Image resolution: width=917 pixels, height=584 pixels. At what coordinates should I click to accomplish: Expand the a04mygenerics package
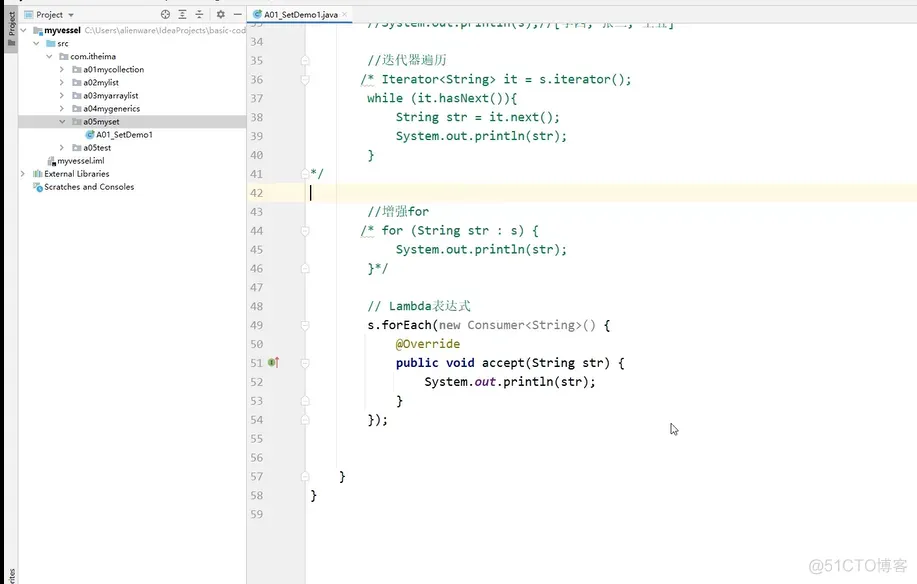click(62, 109)
